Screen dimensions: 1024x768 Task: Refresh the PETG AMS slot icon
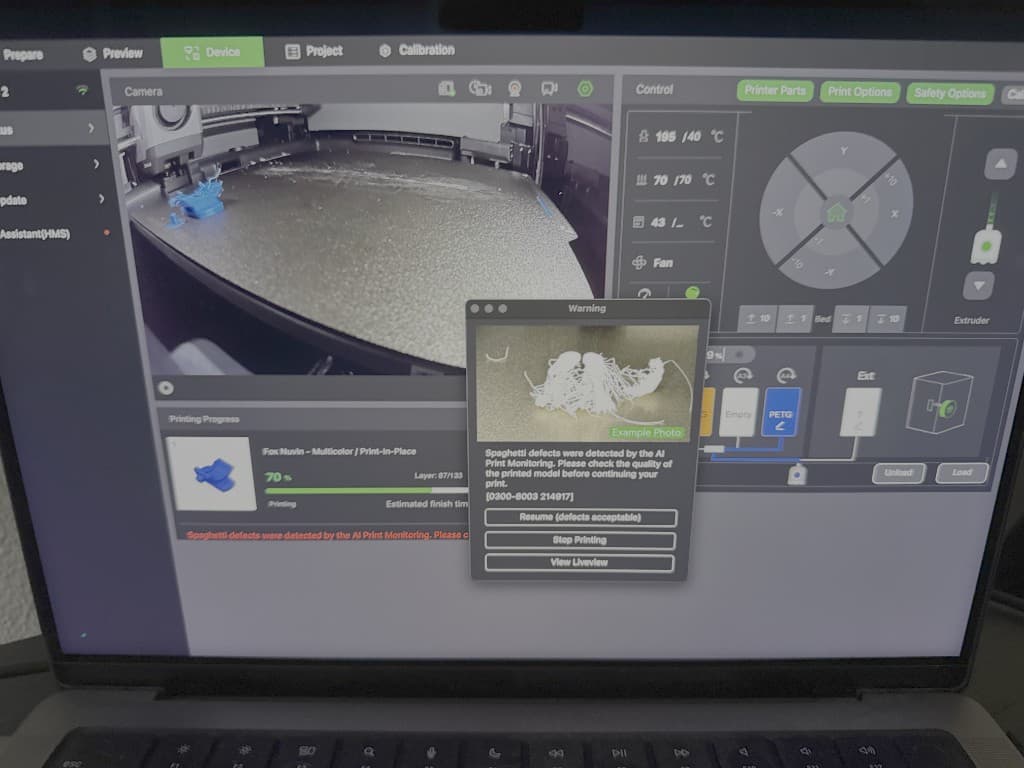coord(786,376)
